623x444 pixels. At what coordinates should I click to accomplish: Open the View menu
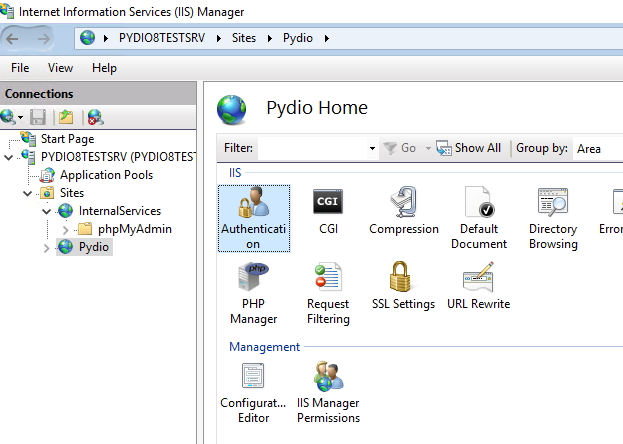60,68
